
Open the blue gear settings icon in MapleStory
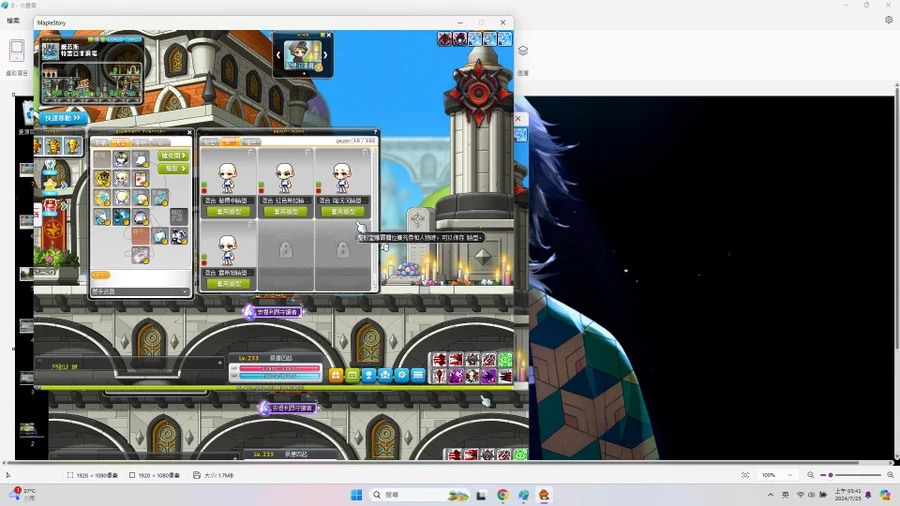[402, 375]
